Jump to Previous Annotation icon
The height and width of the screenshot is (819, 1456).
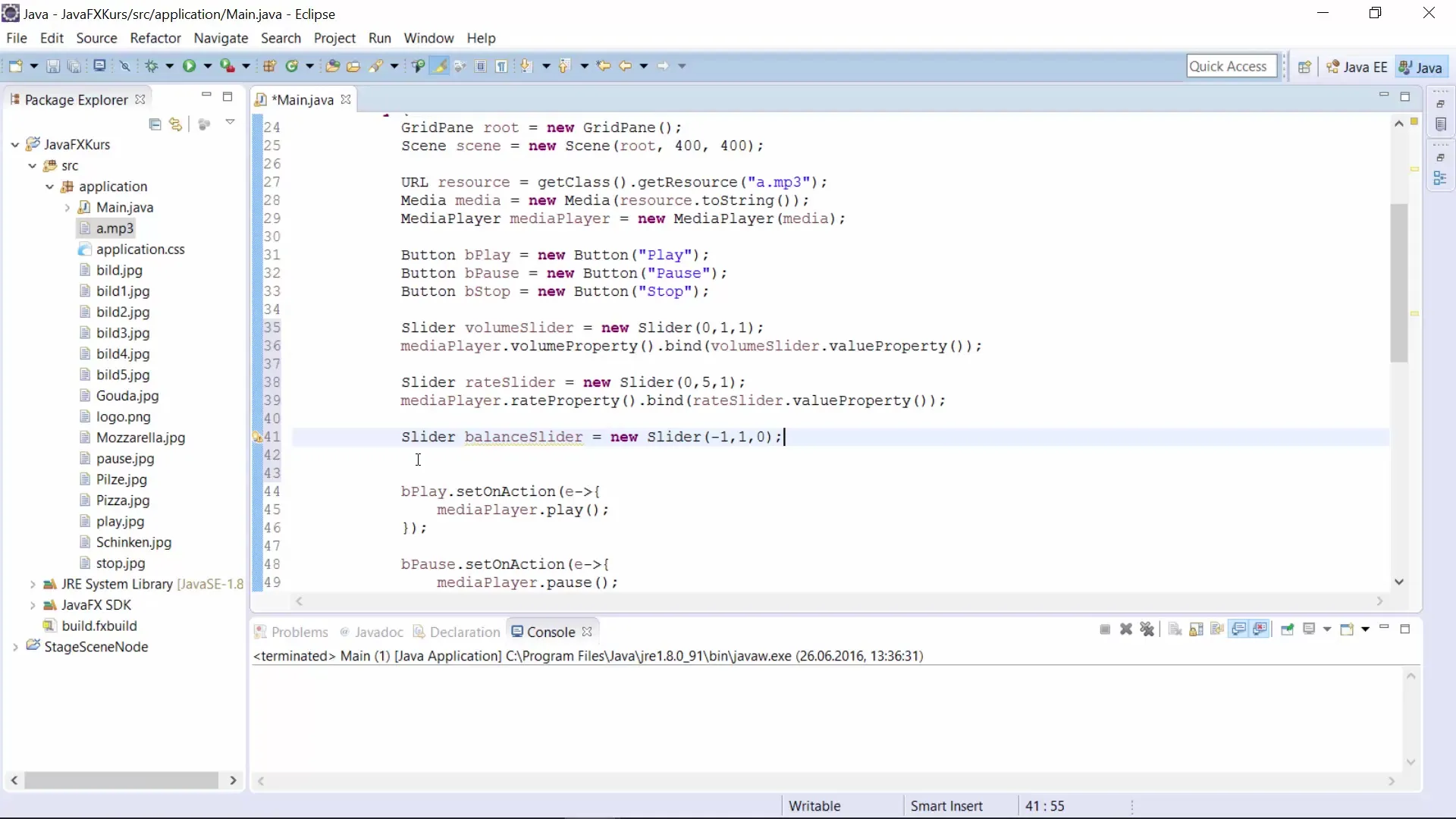(x=564, y=66)
